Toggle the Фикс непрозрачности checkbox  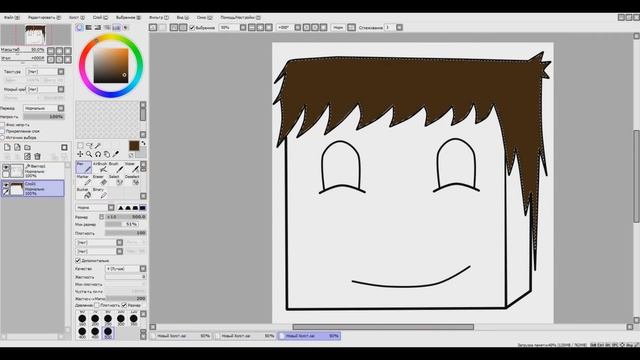pyautogui.click(x=2, y=125)
